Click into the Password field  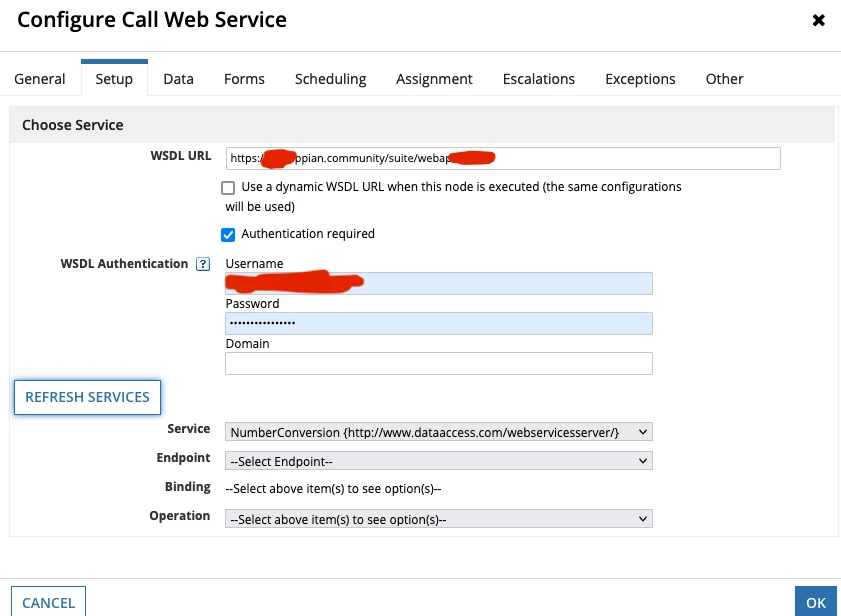pos(439,323)
